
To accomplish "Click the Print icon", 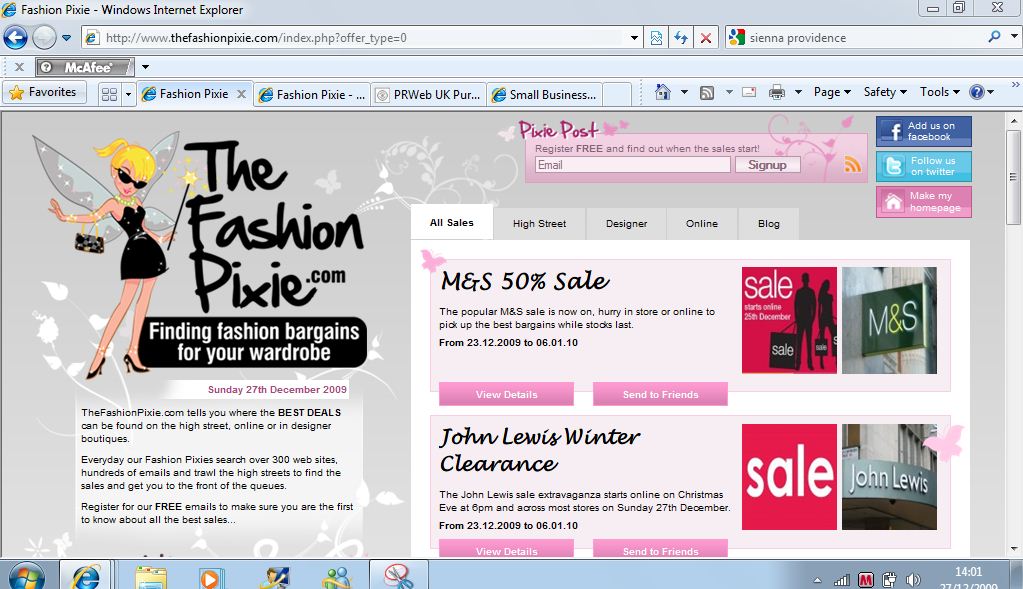I will pos(776,92).
